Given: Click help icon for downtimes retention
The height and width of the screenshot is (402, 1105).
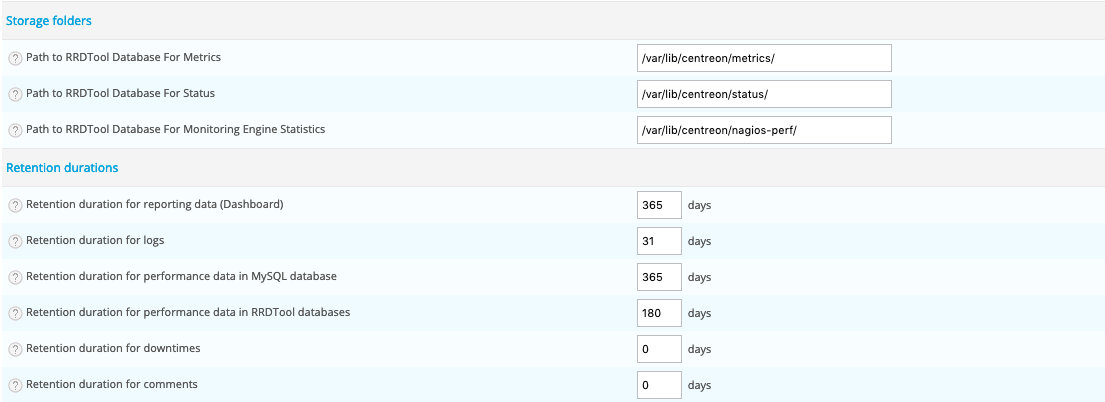Looking at the screenshot, I should 15,349.
